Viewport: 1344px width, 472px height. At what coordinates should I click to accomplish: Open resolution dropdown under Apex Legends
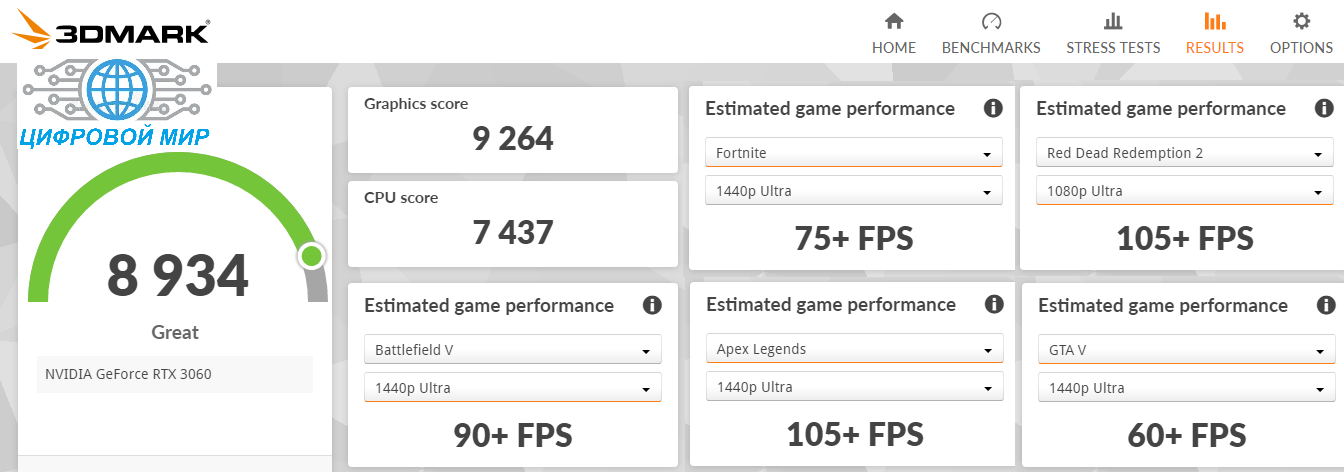coord(855,387)
